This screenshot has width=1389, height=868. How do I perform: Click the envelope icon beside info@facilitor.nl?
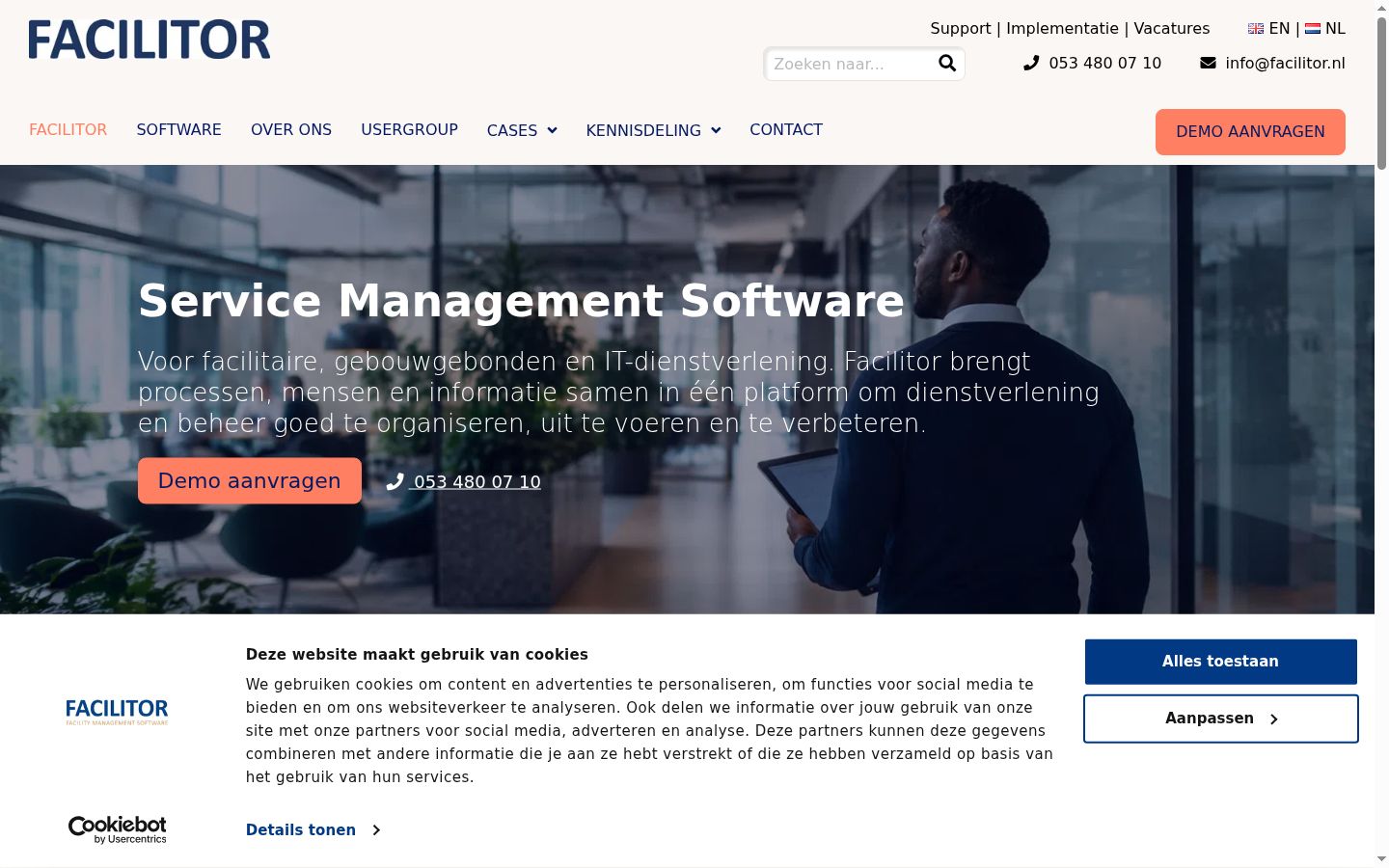(x=1208, y=63)
